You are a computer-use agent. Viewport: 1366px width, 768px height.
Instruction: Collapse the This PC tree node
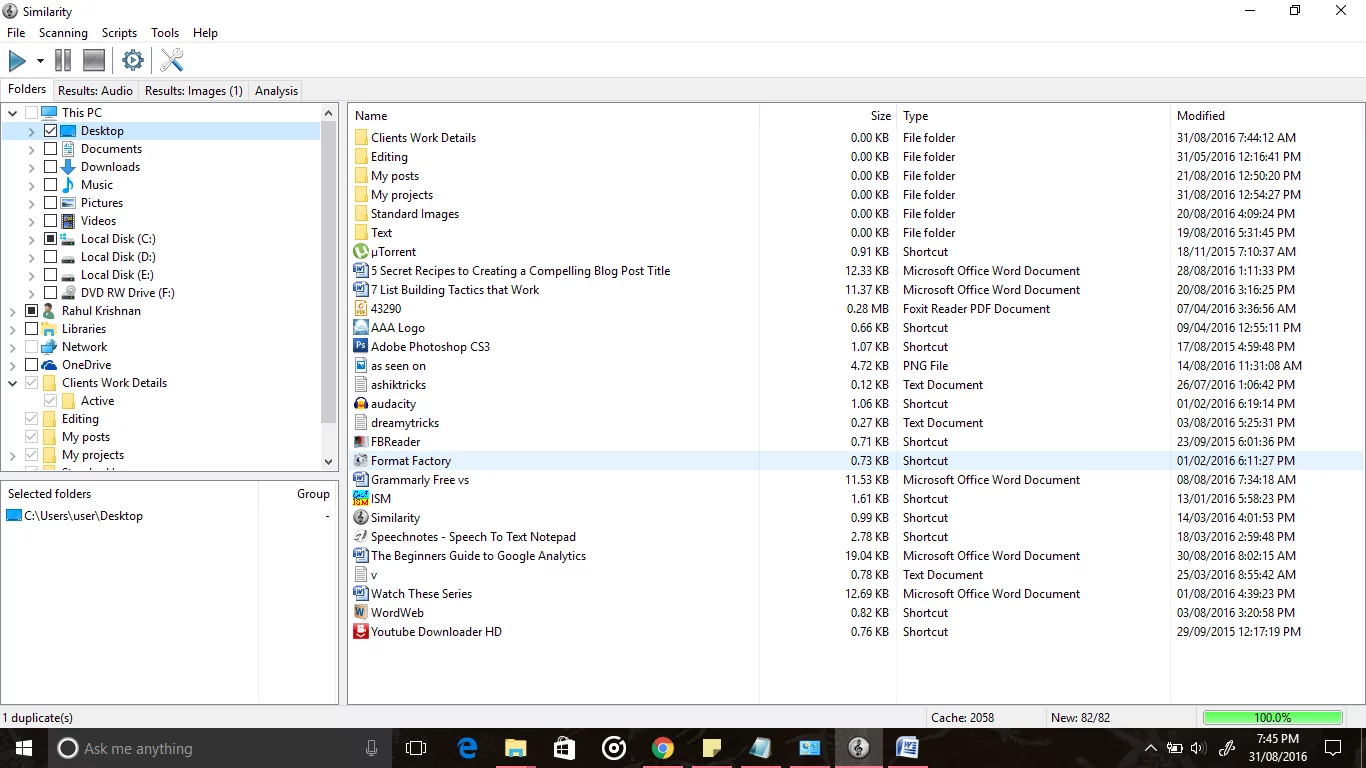pyautogui.click(x=13, y=113)
